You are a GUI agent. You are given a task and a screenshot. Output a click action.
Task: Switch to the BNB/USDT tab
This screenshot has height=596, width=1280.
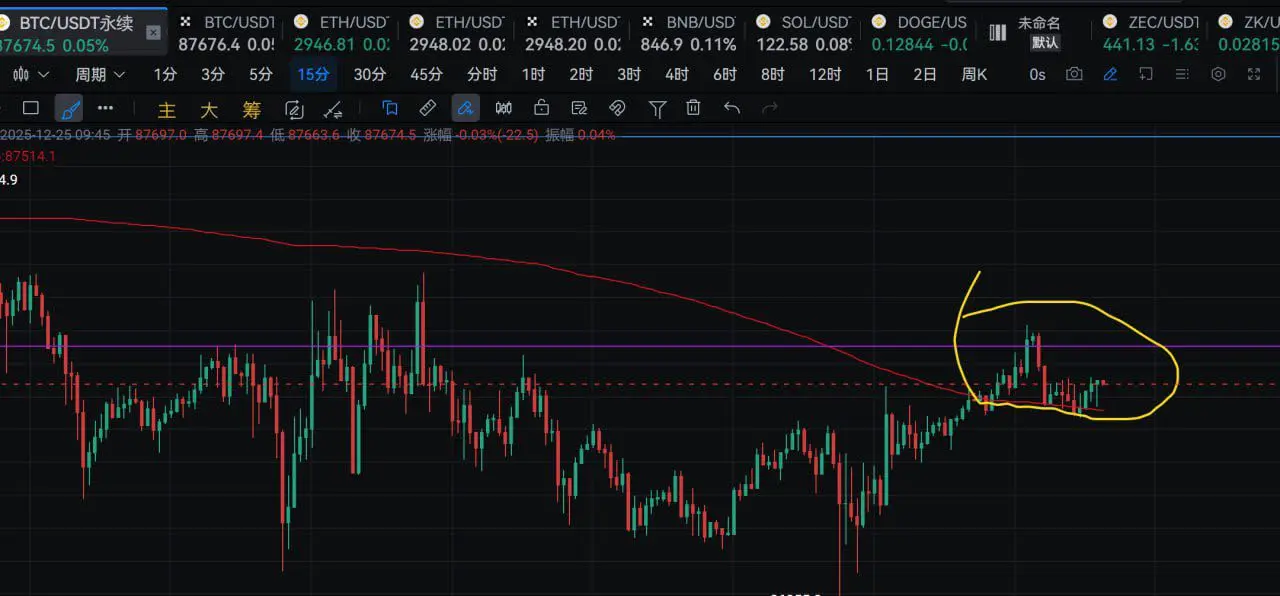[688, 33]
